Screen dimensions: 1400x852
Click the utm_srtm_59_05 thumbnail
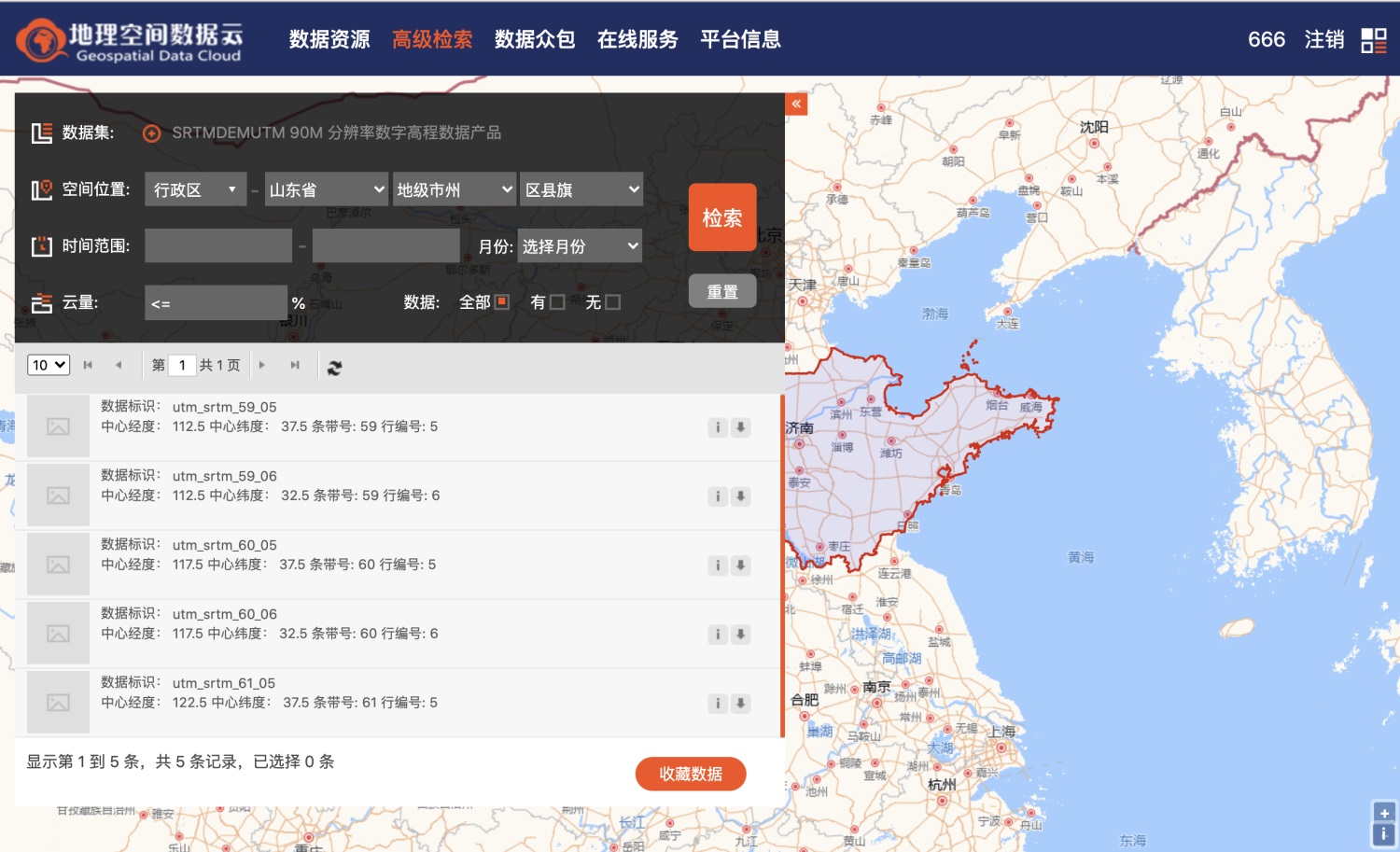tap(58, 426)
